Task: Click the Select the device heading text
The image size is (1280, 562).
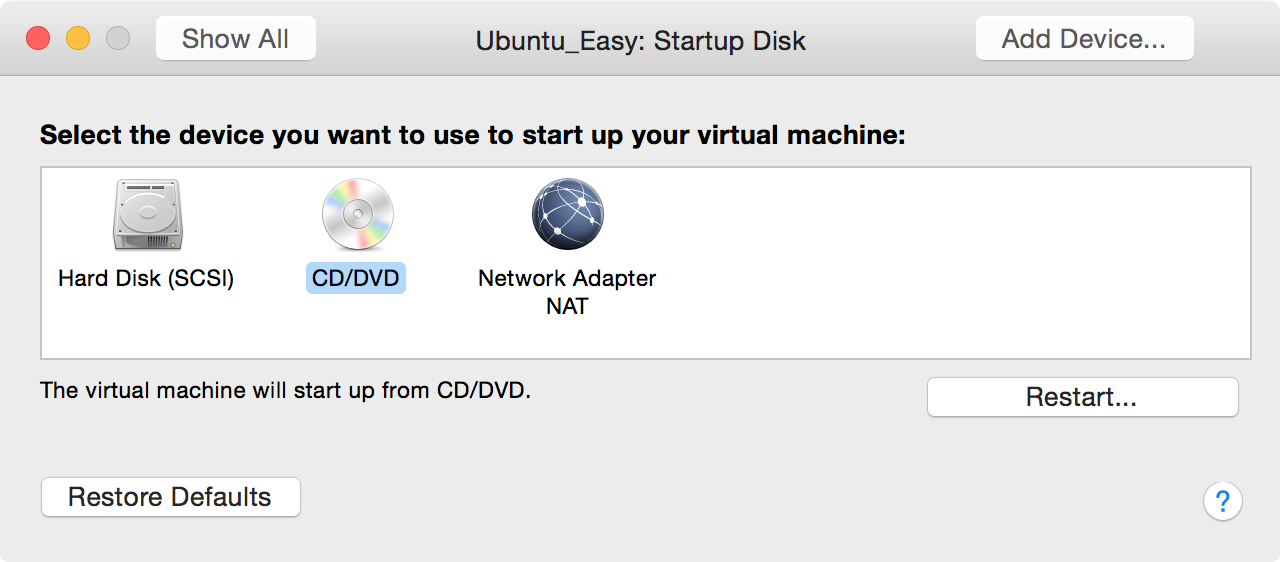Action: [x=472, y=135]
